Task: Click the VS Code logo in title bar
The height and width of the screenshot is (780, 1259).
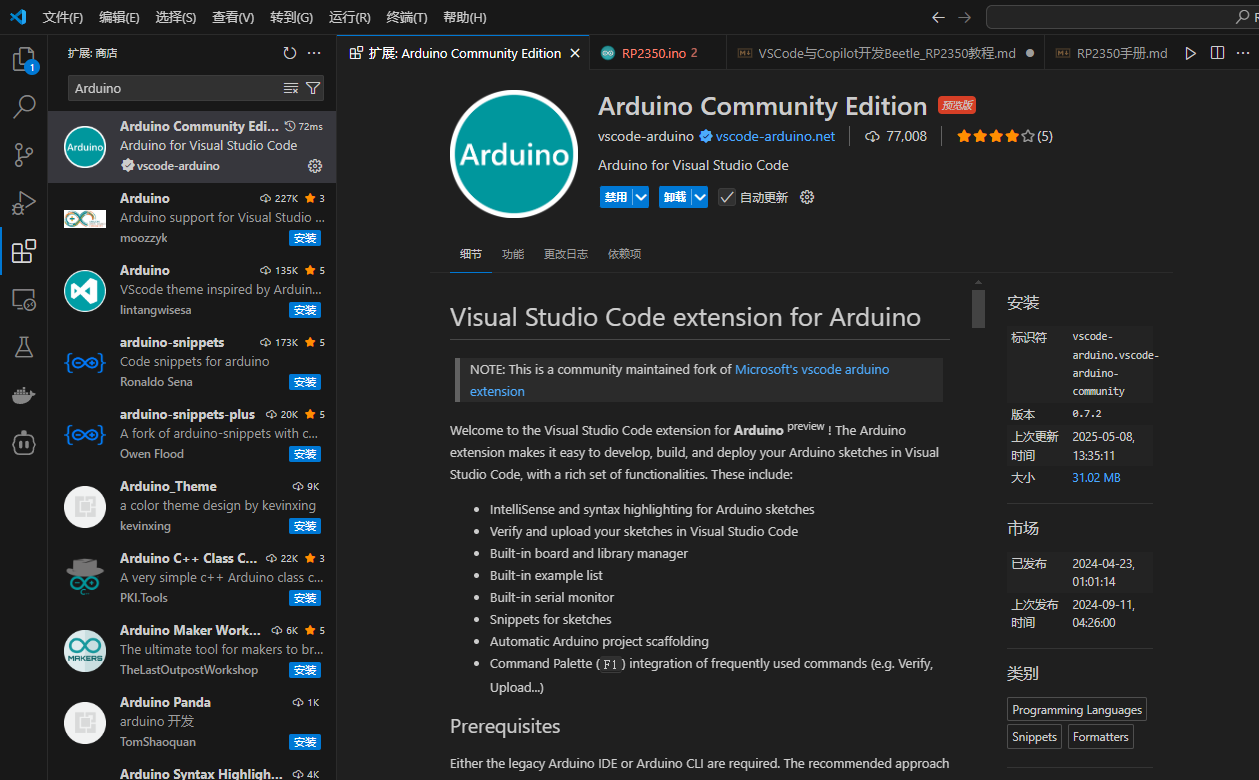Action: coord(17,17)
